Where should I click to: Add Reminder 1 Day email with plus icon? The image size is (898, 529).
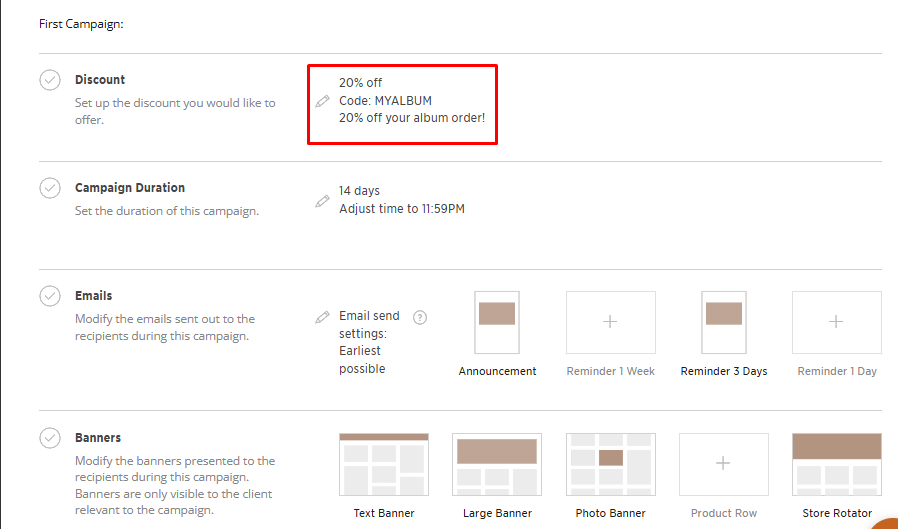836,322
